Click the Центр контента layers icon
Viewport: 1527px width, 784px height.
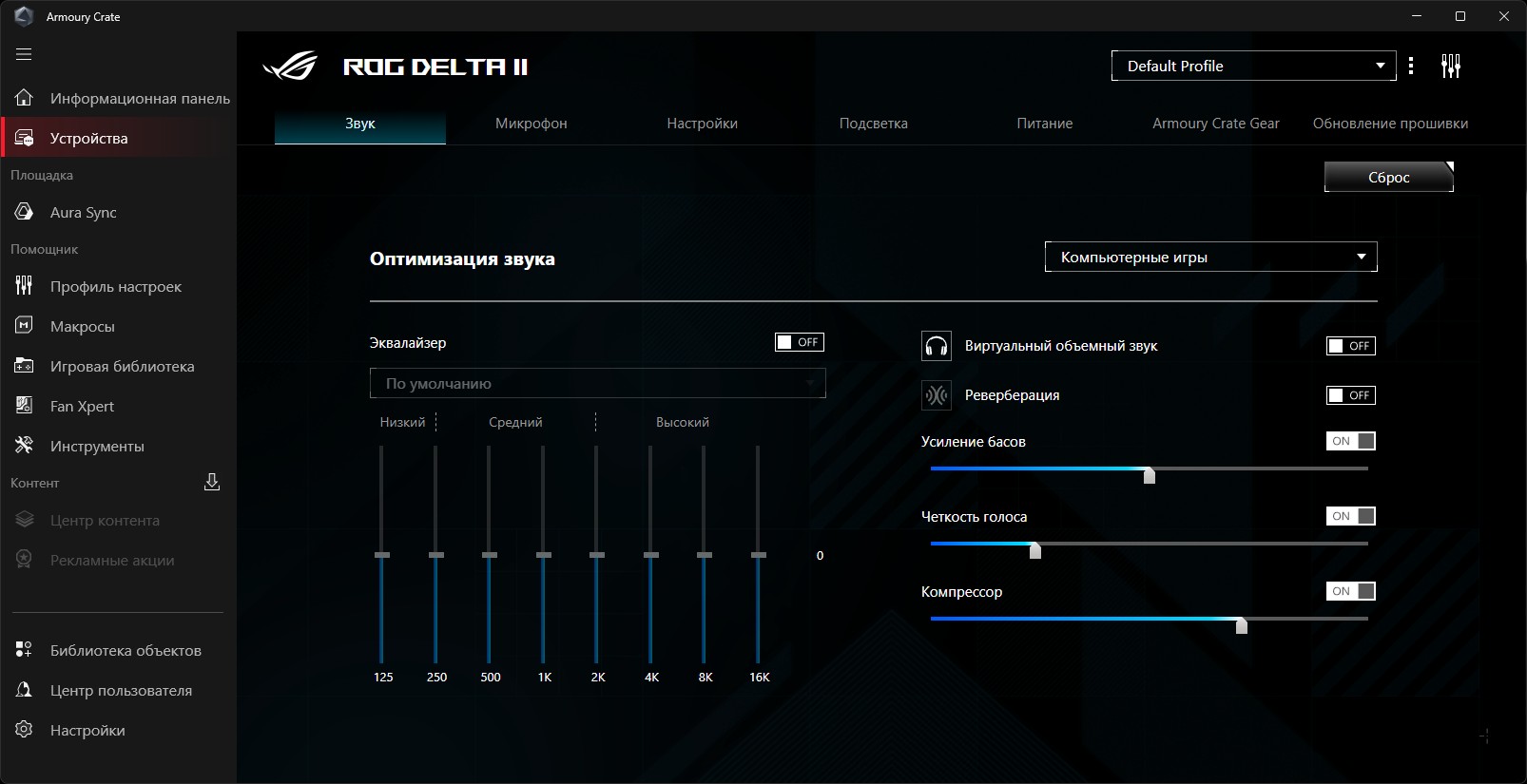[x=24, y=520]
